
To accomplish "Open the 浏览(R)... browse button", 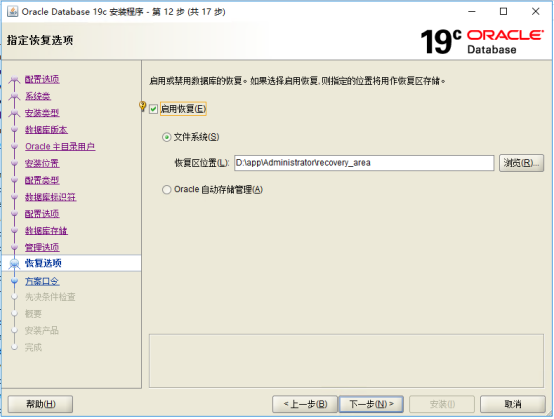I will [521, 163].
